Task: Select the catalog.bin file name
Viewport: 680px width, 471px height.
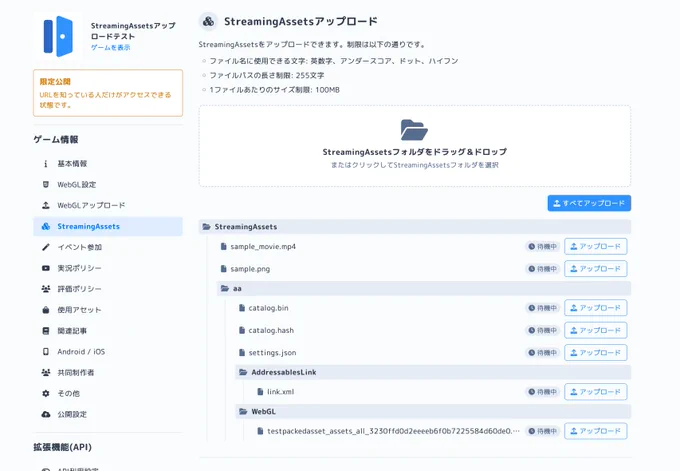Action: (268, 308)
